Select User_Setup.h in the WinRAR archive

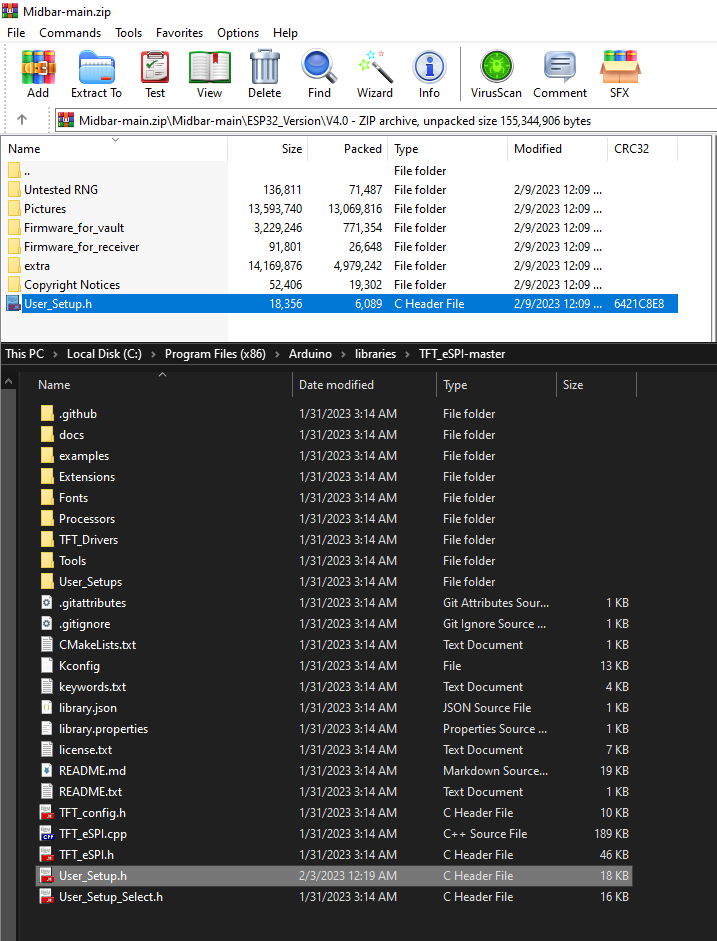(x=341, y=304)
